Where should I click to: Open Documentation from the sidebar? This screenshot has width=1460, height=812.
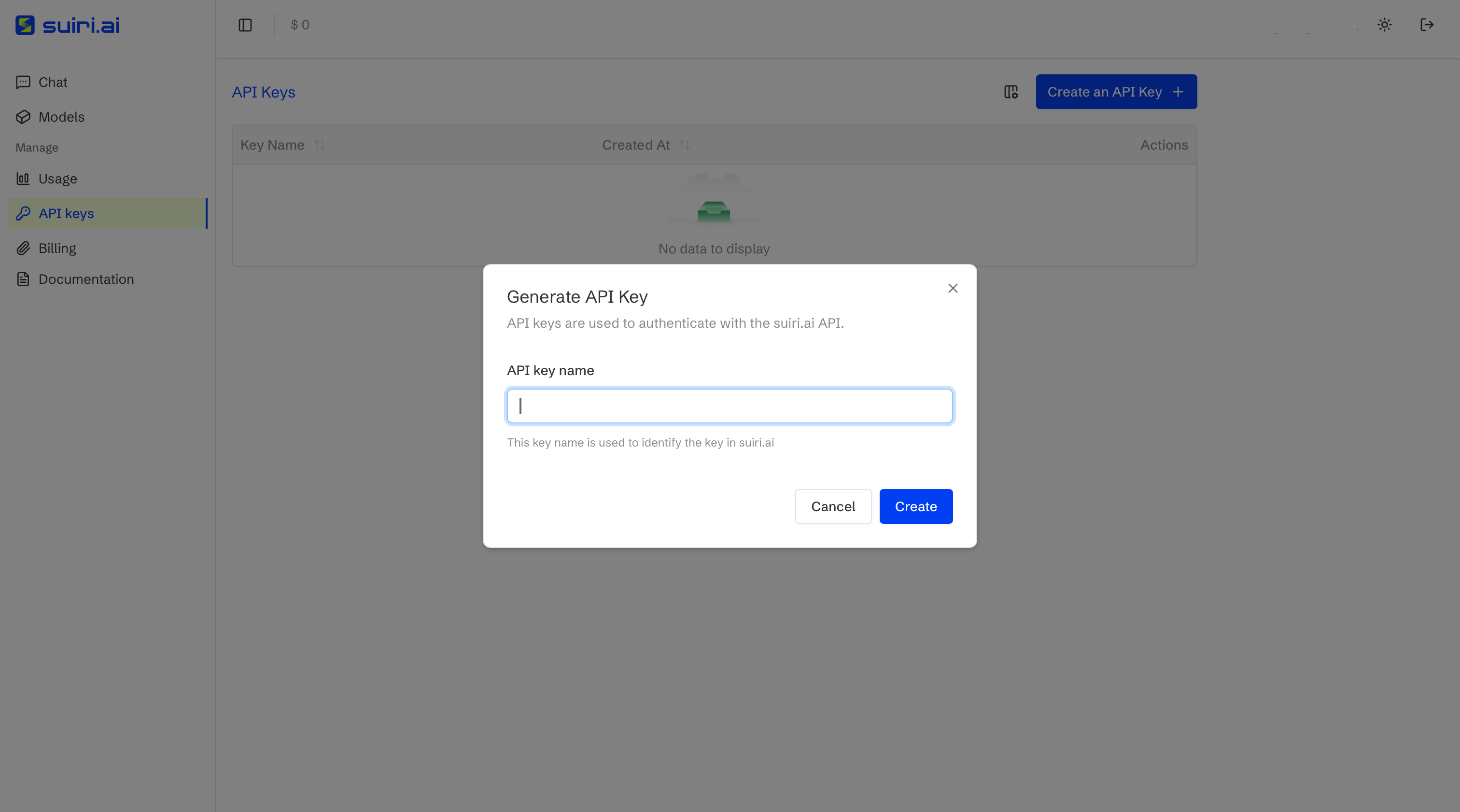(108, 280)
